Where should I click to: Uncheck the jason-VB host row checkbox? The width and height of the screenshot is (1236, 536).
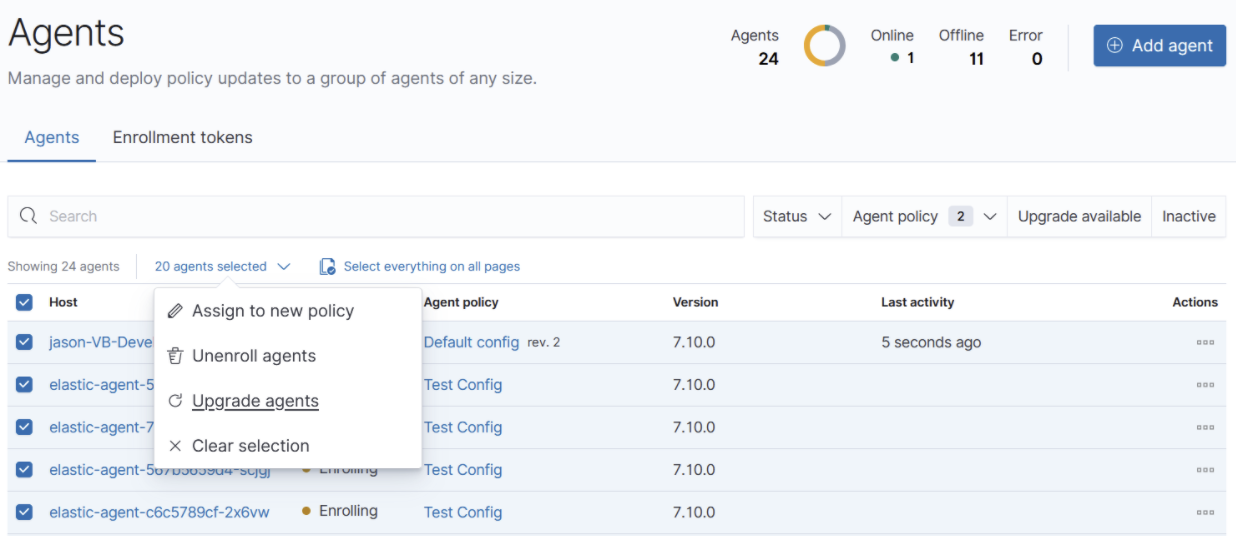(x=25, y=342)
